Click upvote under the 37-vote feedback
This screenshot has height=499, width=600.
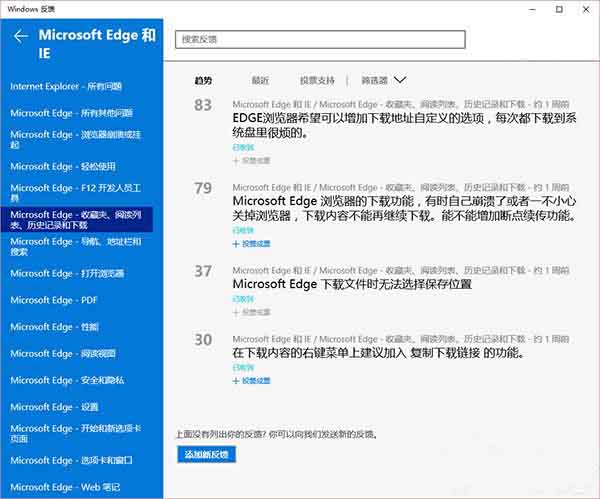[x=251, y=312]
